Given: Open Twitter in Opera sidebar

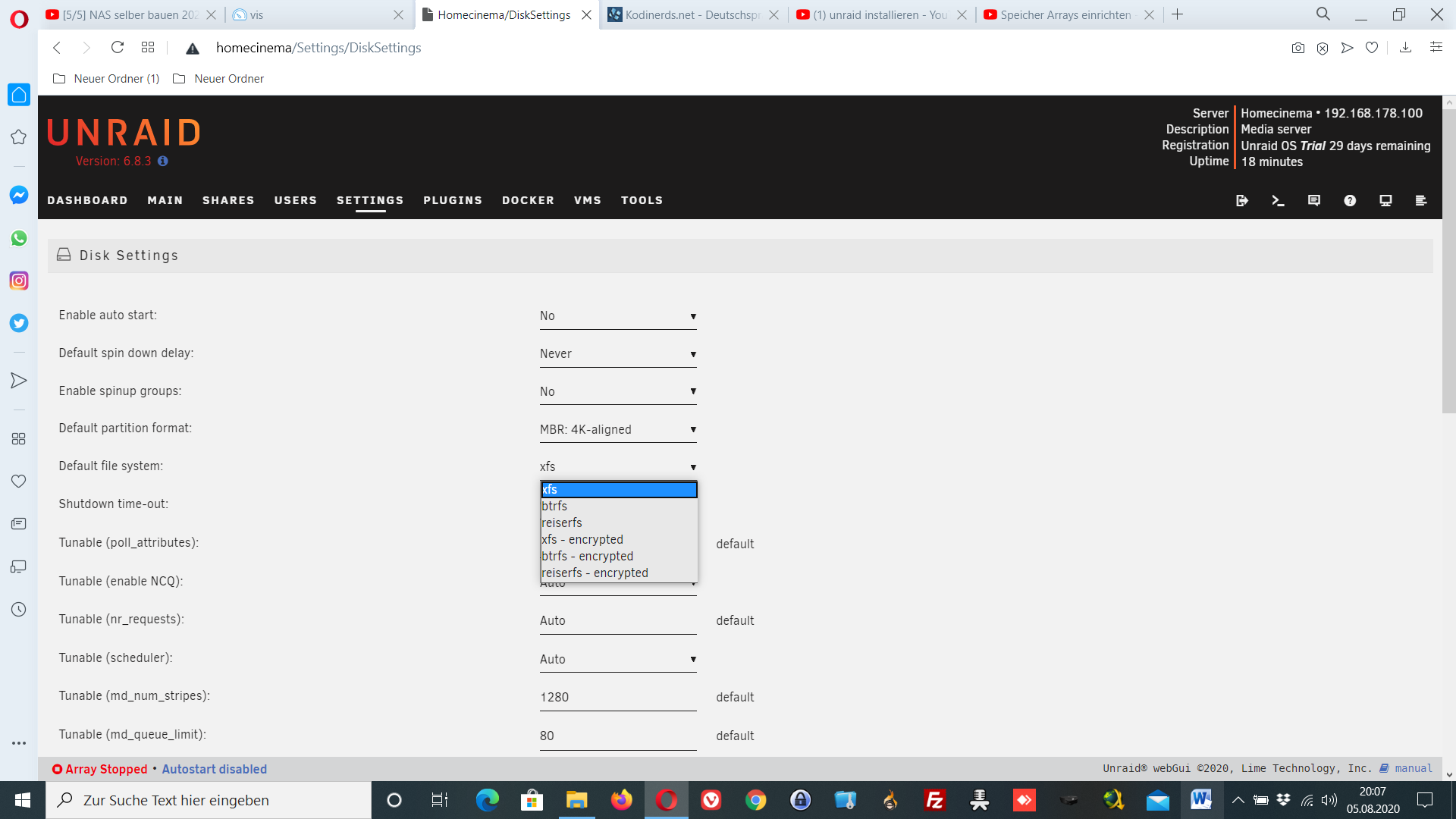Looking at the screenshot, I should click(19, 323).
